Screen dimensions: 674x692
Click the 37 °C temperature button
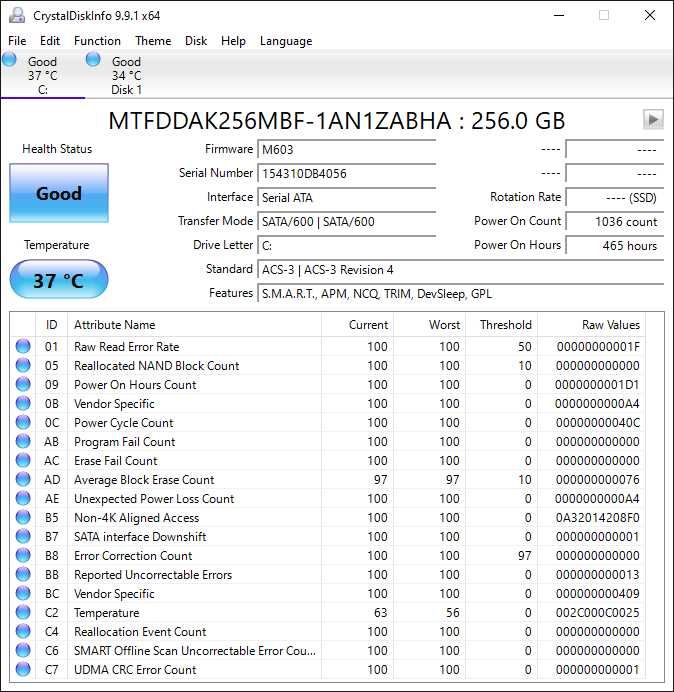(x=59, y=280)
